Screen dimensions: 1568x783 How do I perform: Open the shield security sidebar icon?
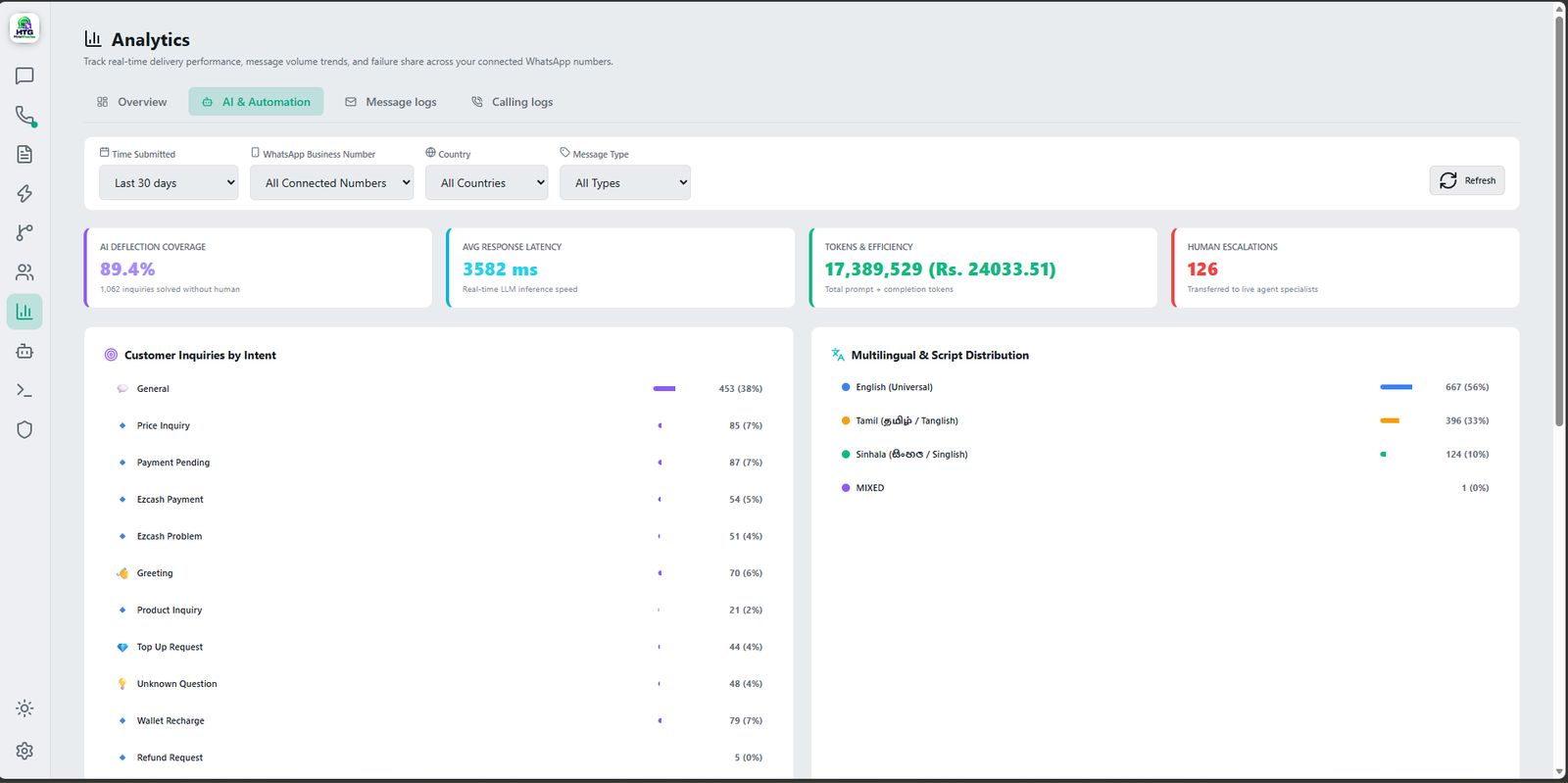point(24,429)
